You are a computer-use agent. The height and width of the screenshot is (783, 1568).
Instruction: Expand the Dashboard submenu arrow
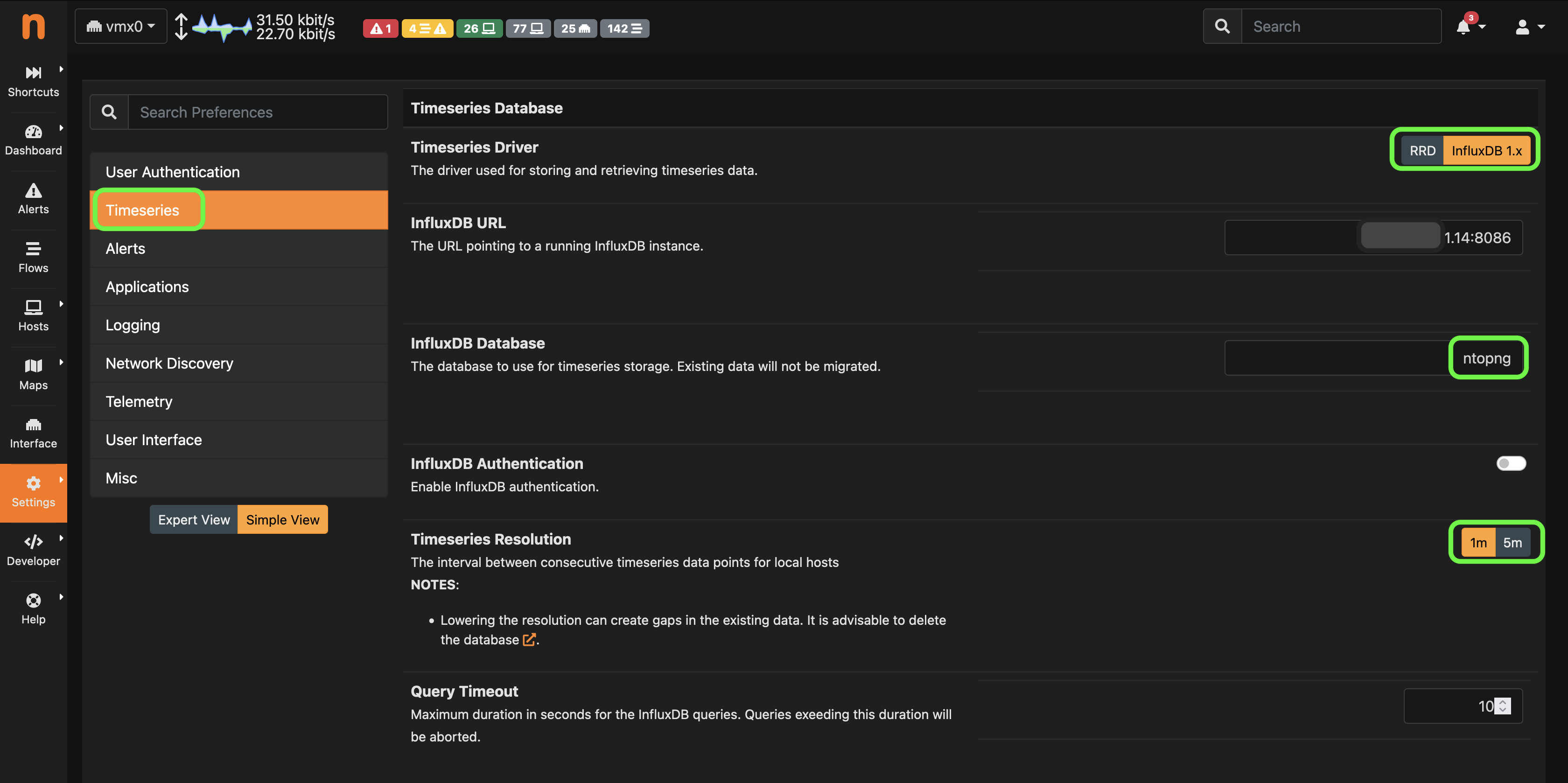coord(62,128)
